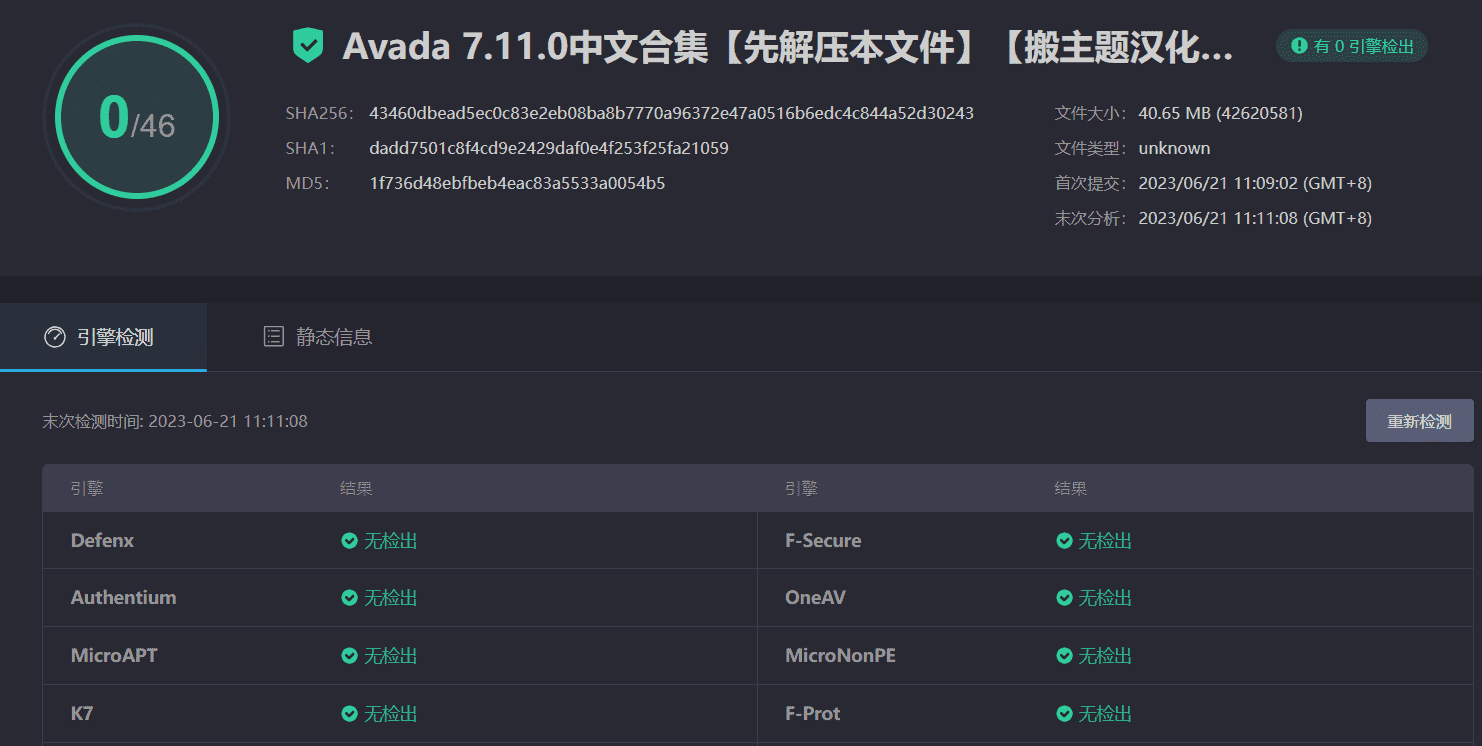Click the 0/46 detection score circle
1482x746 pixels.
click(137, 118)
